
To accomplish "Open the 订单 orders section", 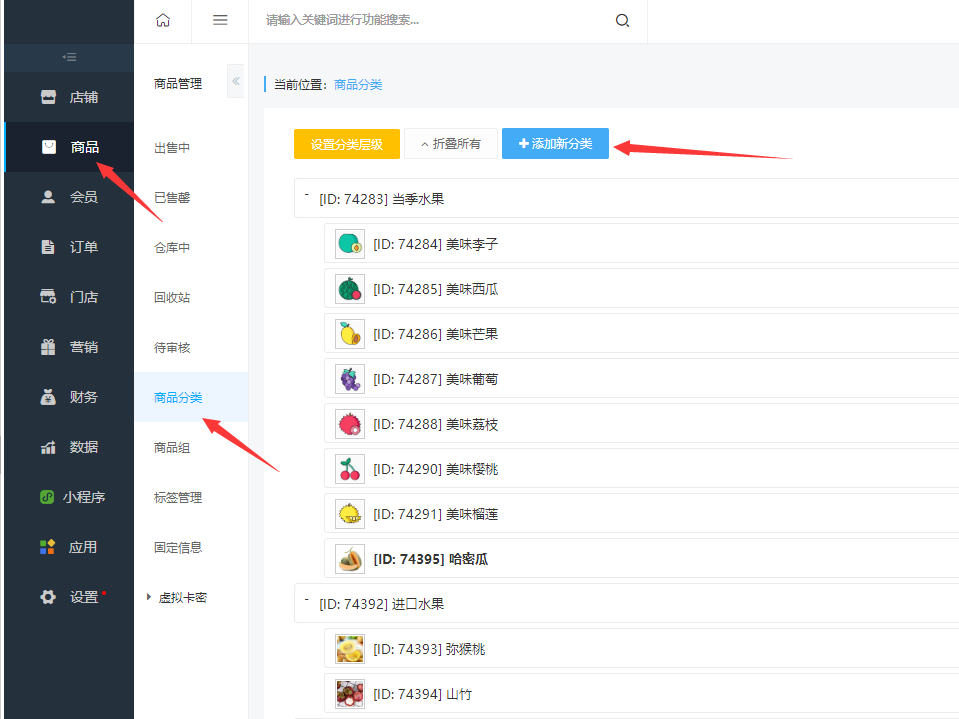I will tap(69, 247).
